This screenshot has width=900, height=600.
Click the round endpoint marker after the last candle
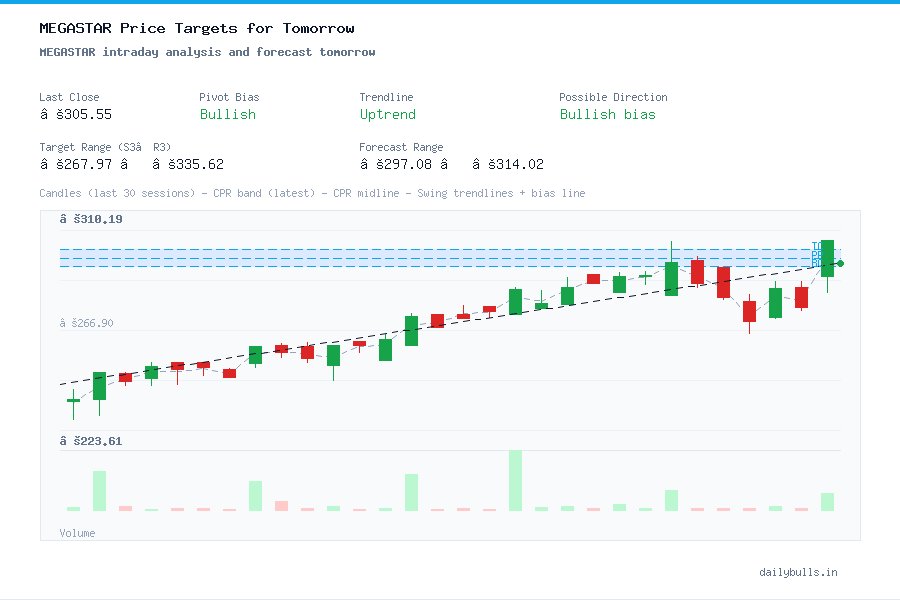[x=840, y=263]
